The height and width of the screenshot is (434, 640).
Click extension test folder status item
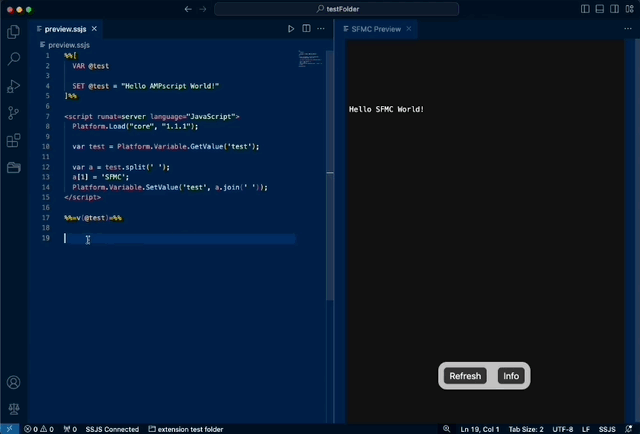point(186,429)
